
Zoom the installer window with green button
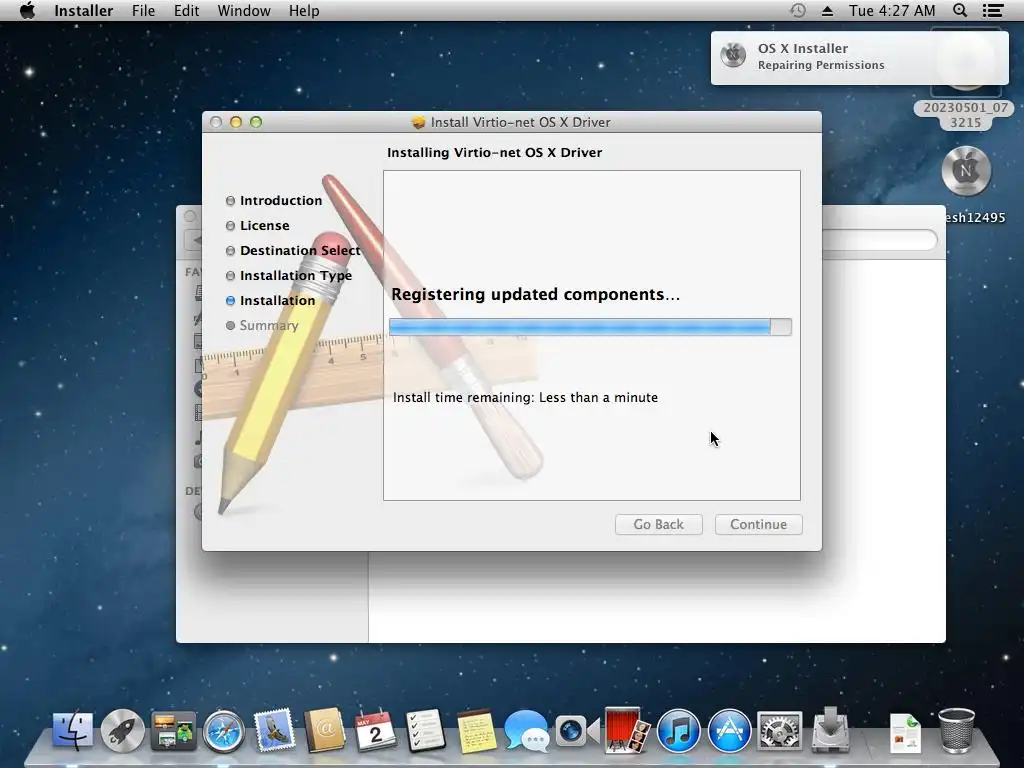[256, 122]
